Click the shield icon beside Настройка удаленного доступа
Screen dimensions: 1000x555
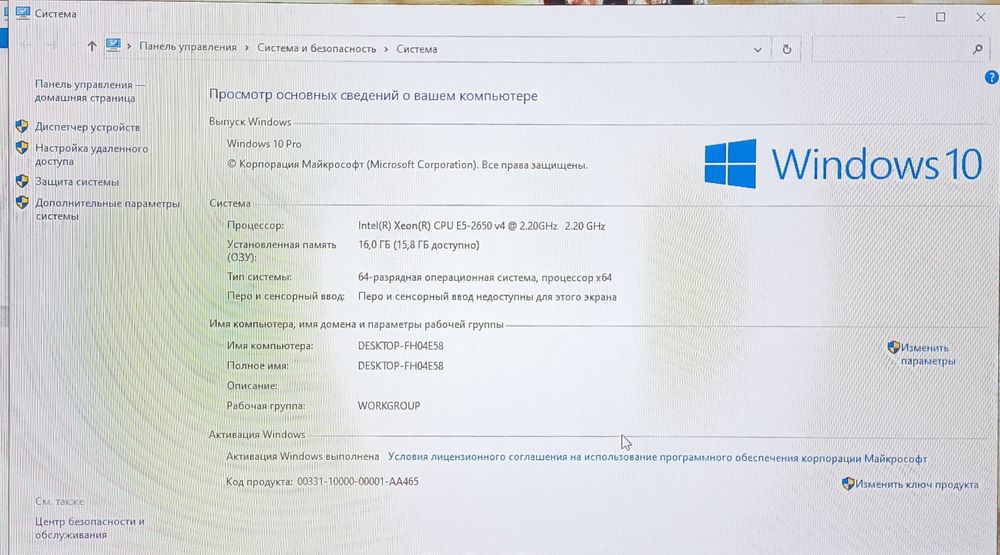coord(22,148)
